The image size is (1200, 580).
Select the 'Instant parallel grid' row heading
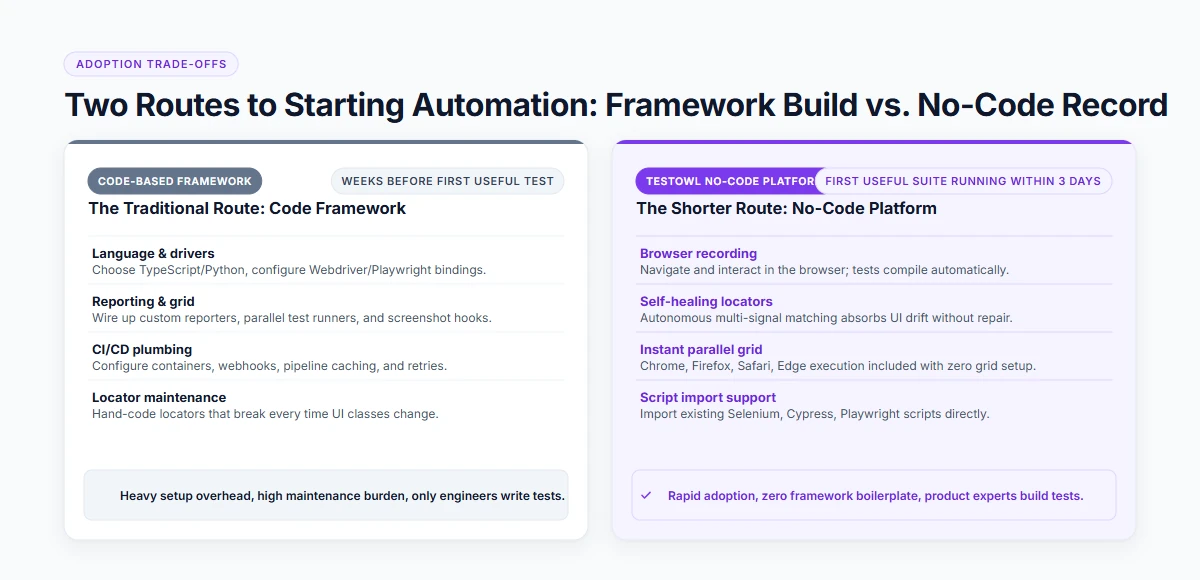[701, 349]
